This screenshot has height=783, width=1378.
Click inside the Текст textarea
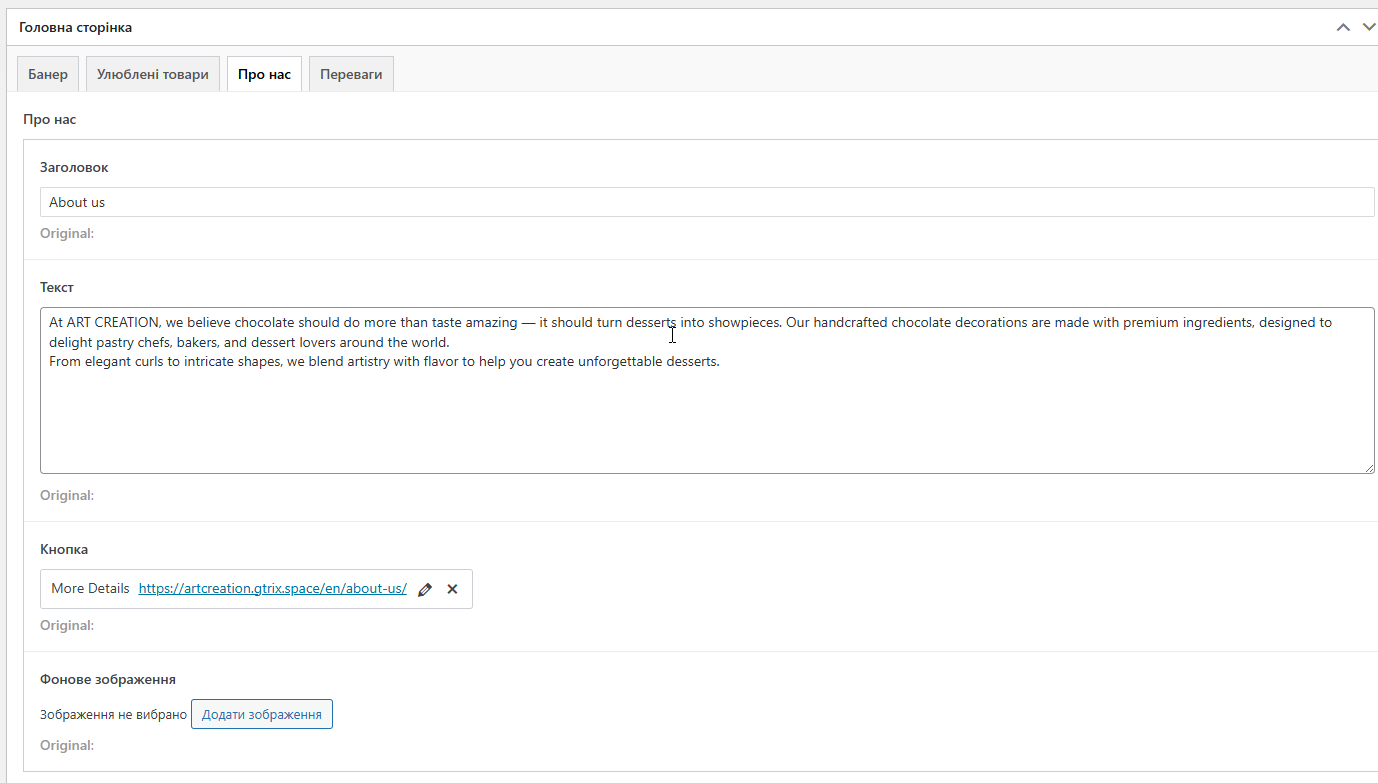707,390
